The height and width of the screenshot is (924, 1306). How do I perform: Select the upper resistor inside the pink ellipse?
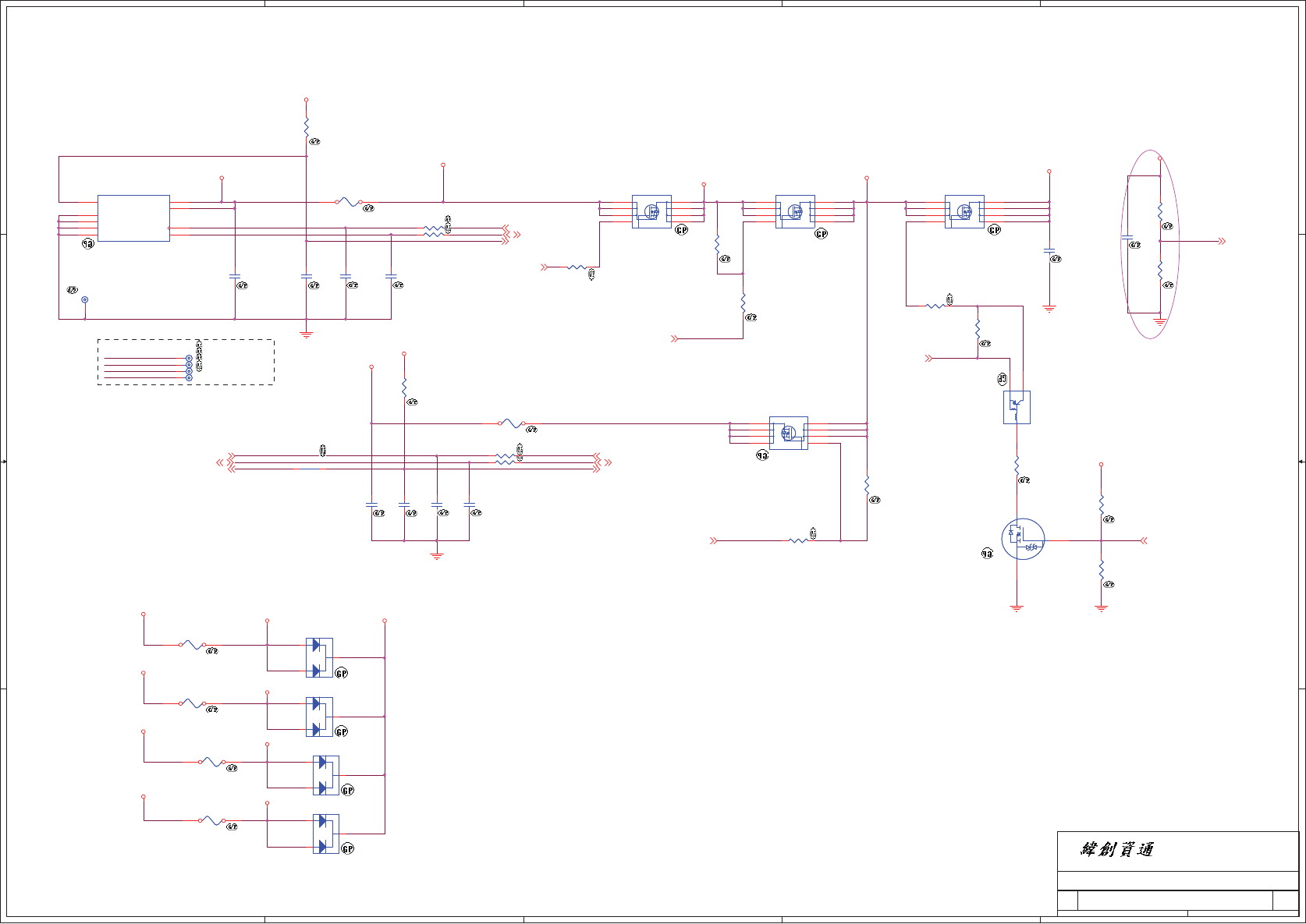coord(1160,211)
